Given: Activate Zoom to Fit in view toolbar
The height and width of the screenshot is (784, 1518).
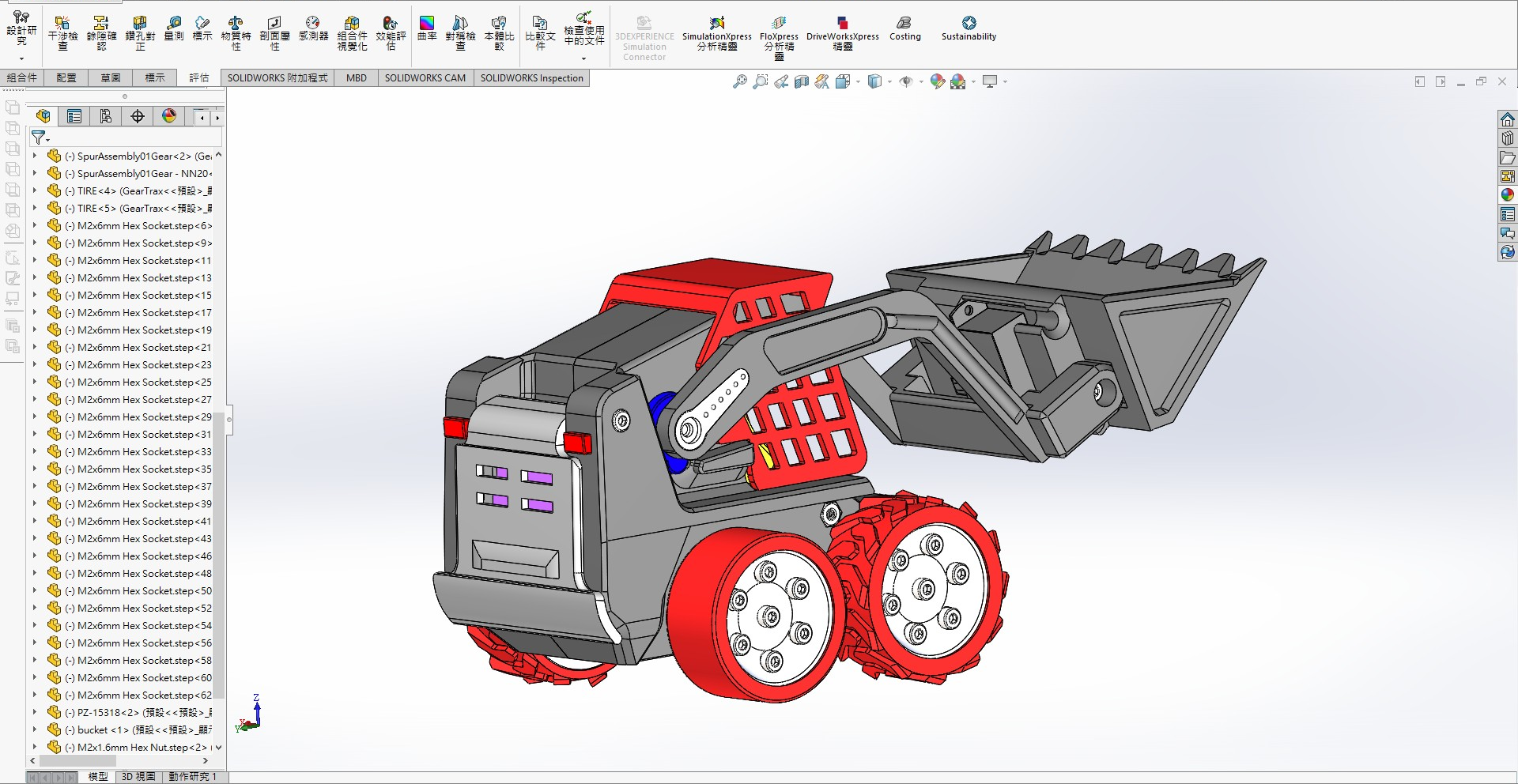Looking at the screenshot, I should [x=739, y=81].
